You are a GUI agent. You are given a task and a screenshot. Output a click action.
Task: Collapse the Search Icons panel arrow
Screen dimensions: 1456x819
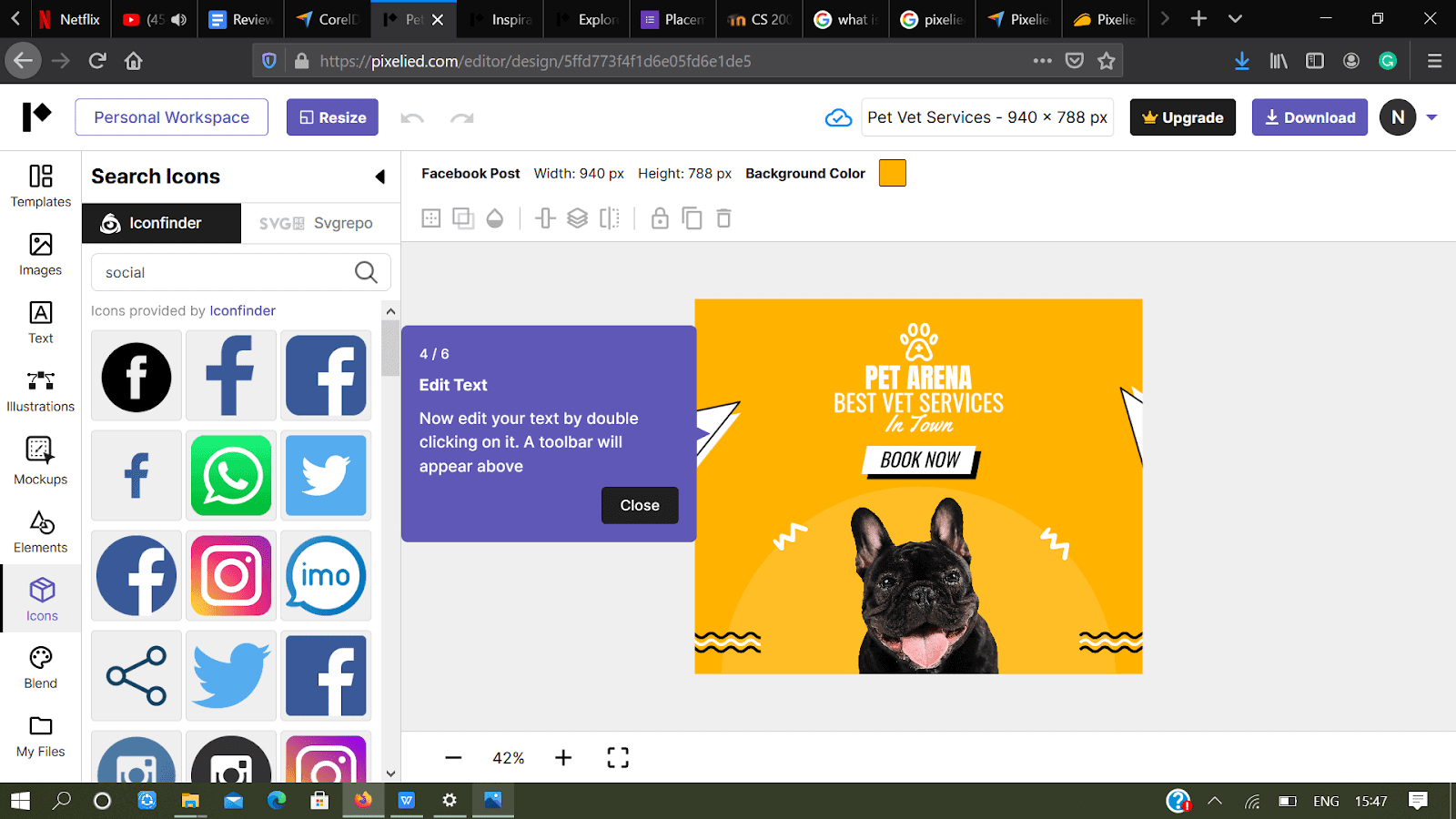[x=380, y=177]
